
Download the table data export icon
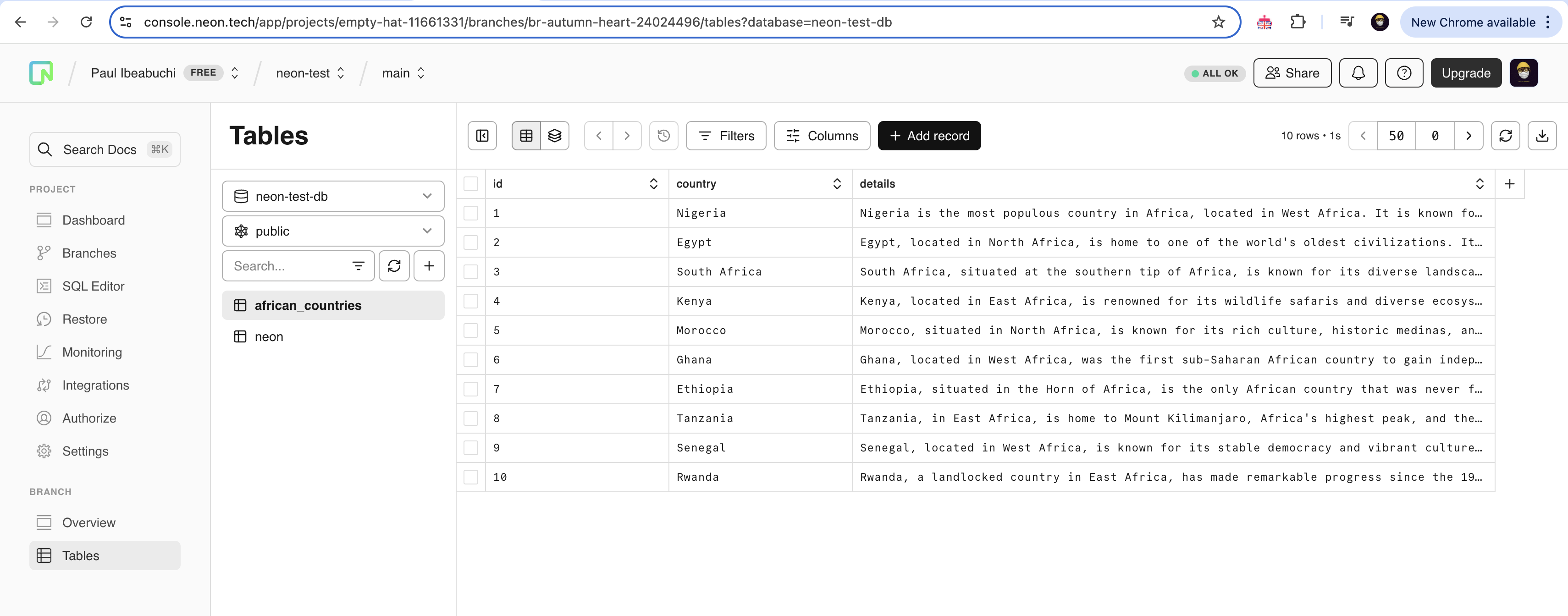[x=1542, y=136]
